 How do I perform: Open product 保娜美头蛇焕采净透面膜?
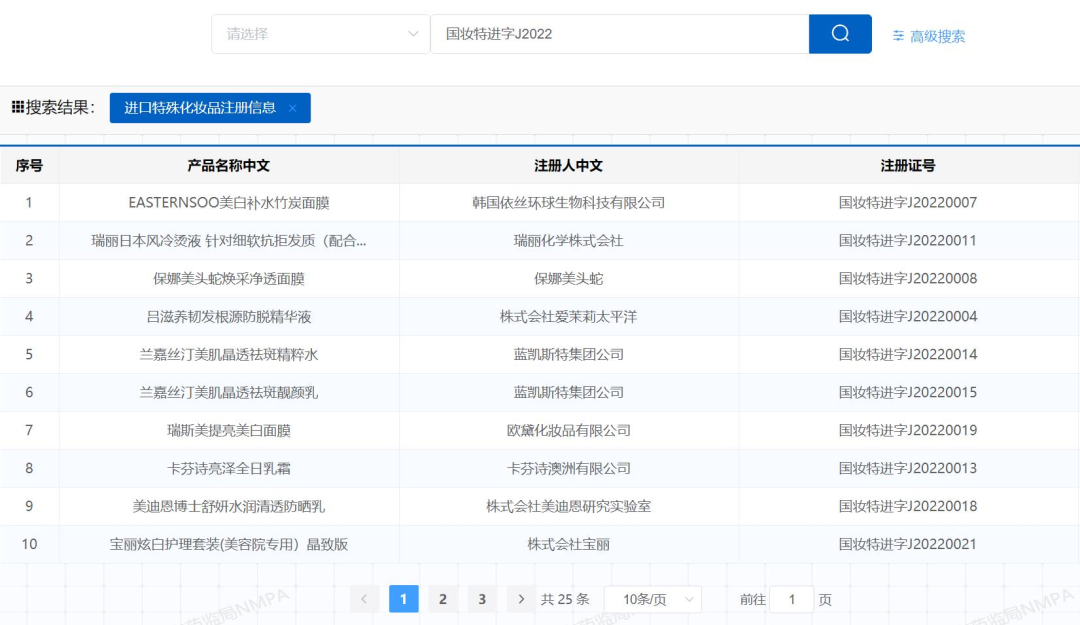click(229, 278)
